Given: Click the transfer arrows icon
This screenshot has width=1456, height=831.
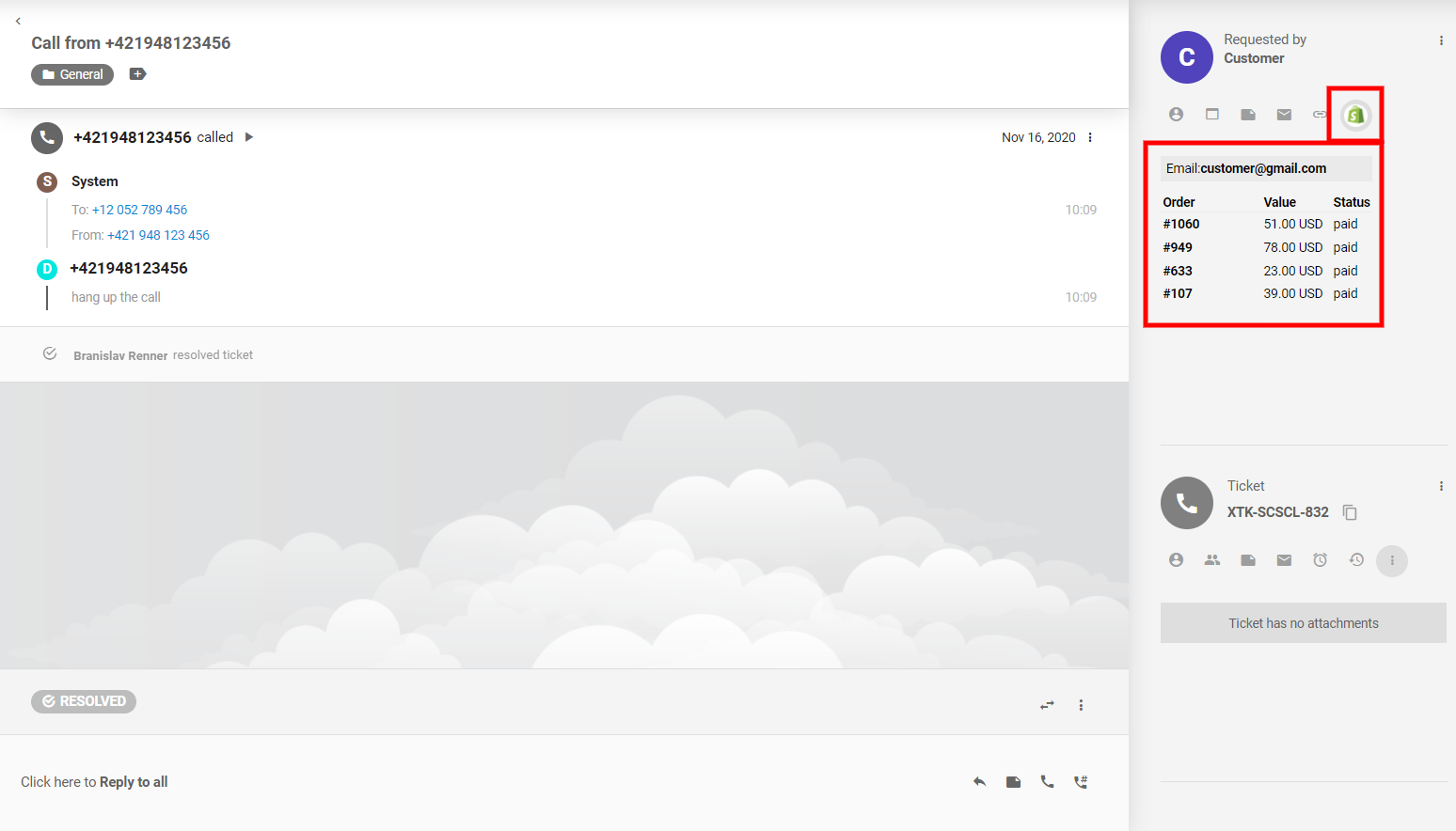Looking at the screenshot, I should [1047, 705].
